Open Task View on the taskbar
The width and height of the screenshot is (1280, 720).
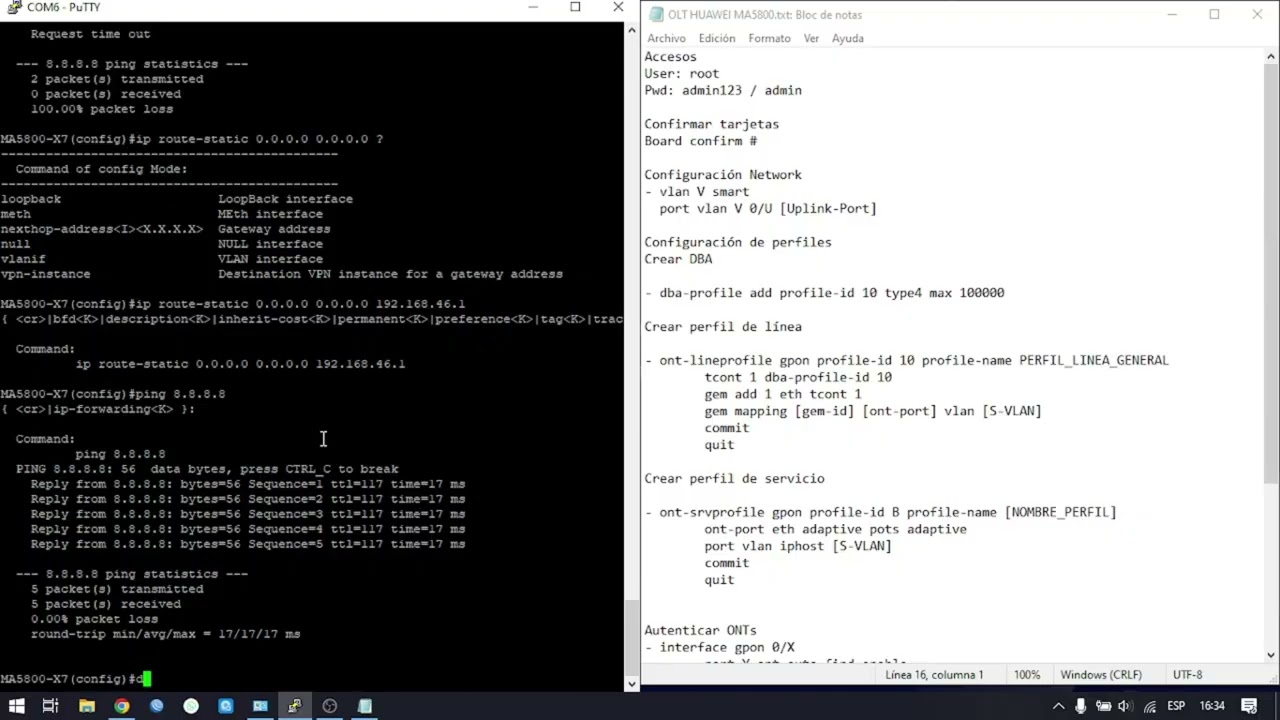pyautogui.click(x=50, y=706)
